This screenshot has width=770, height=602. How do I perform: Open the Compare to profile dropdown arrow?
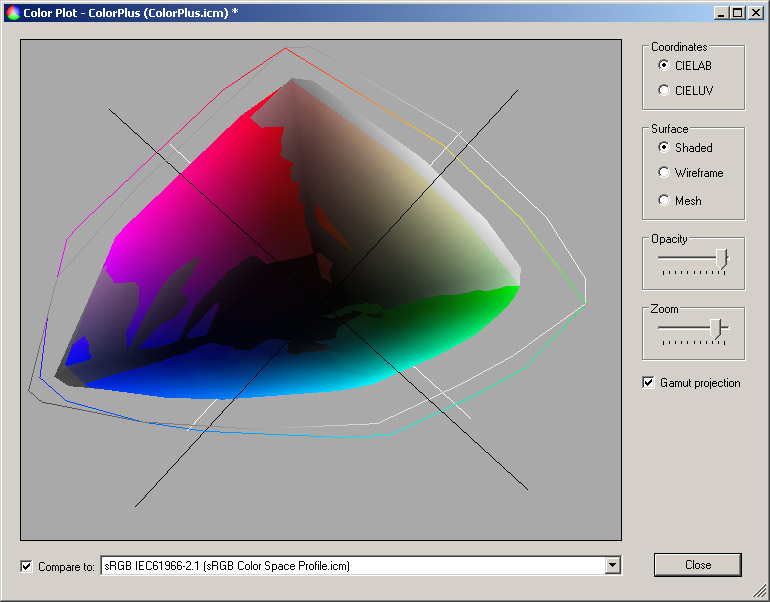(612, 565)
